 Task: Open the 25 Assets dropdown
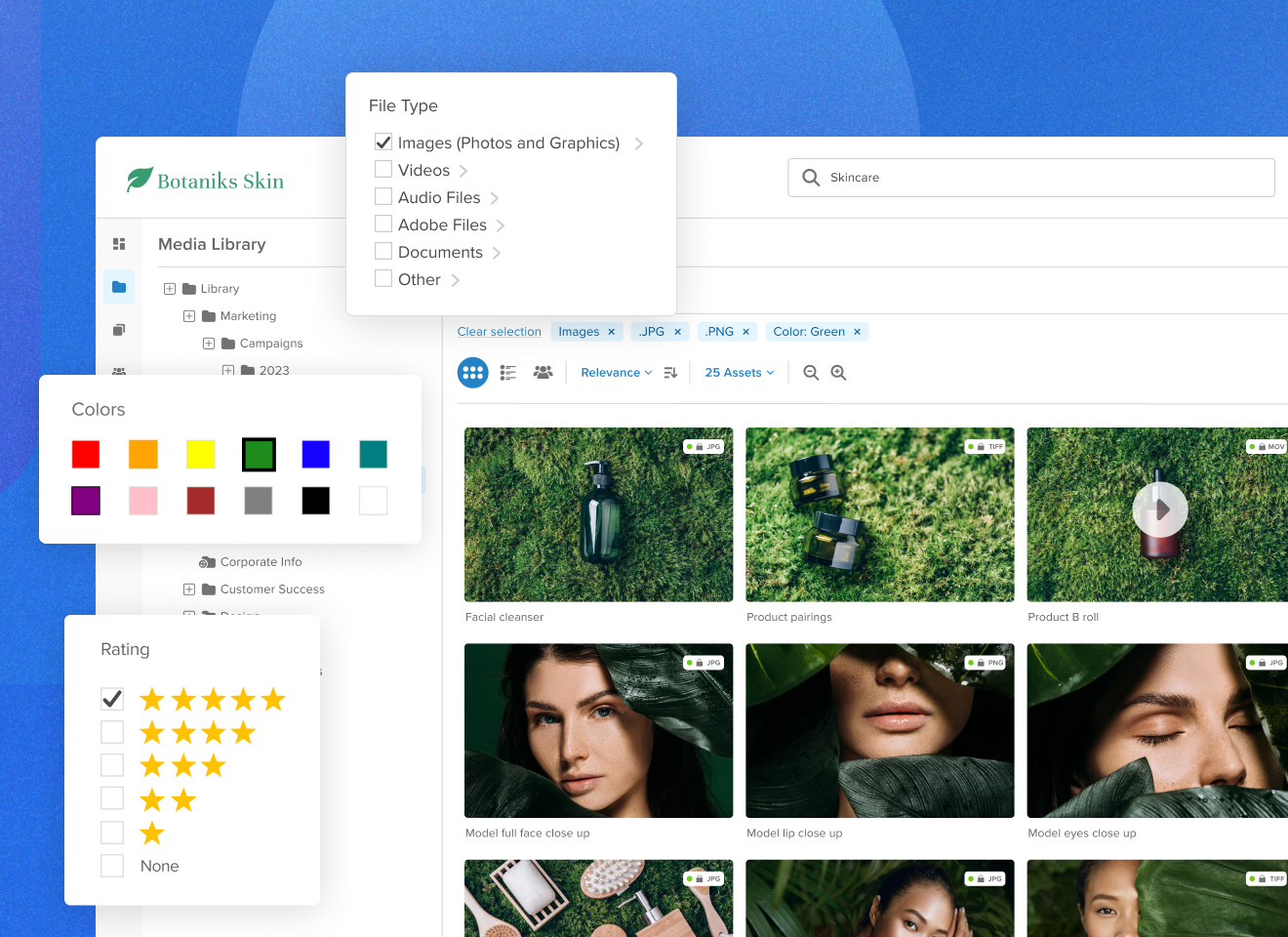point(740,373)
